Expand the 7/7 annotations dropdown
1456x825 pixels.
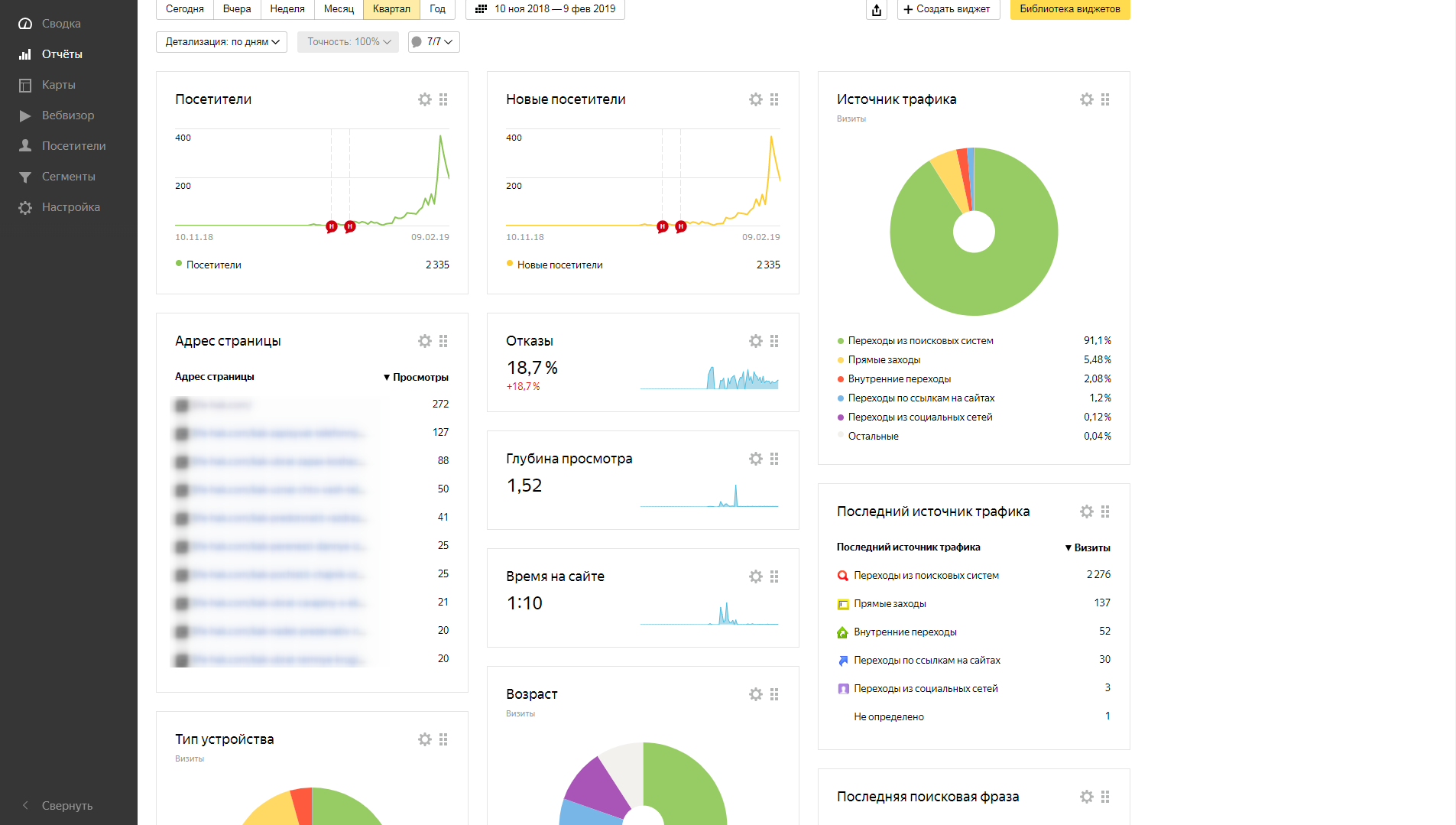tap(434, 42)
